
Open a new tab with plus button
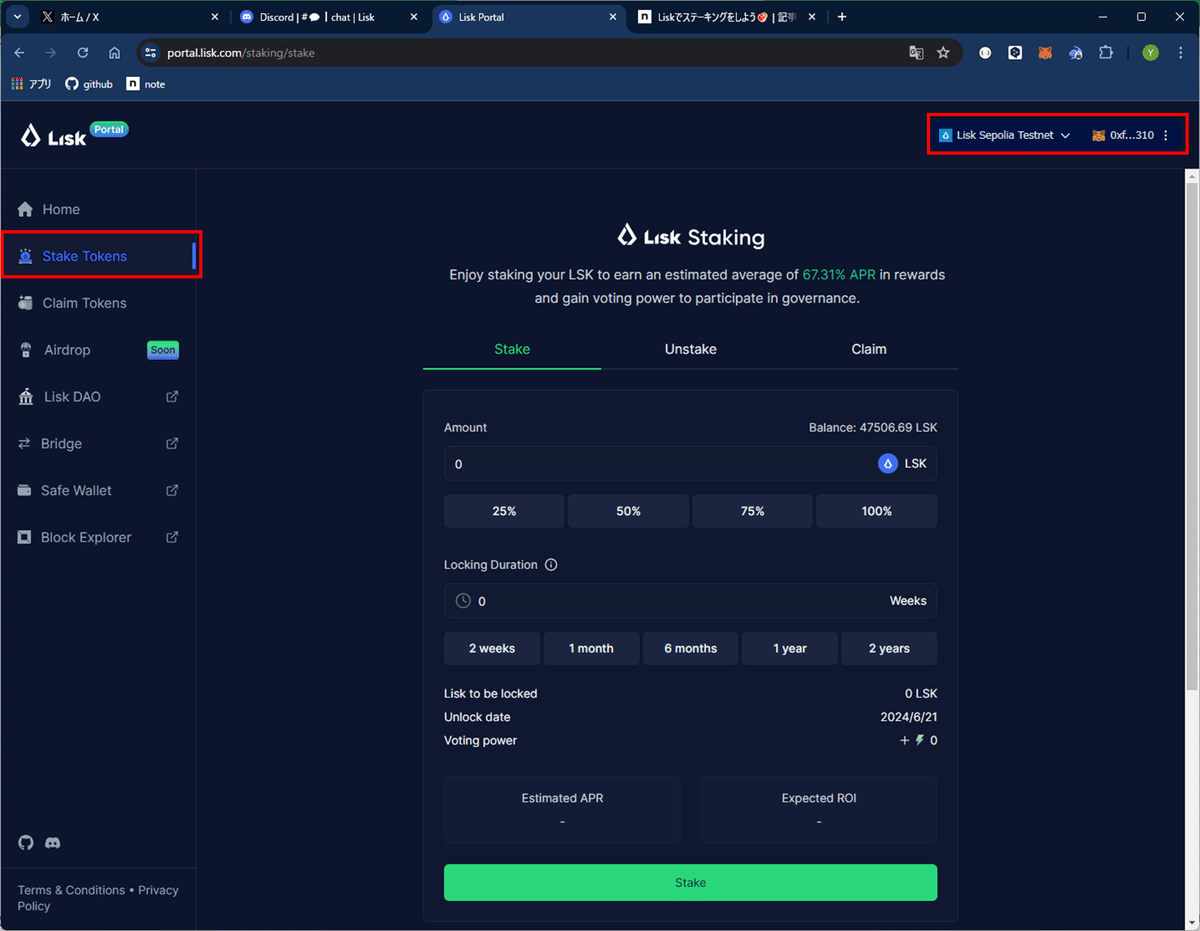tap(842, 17)
